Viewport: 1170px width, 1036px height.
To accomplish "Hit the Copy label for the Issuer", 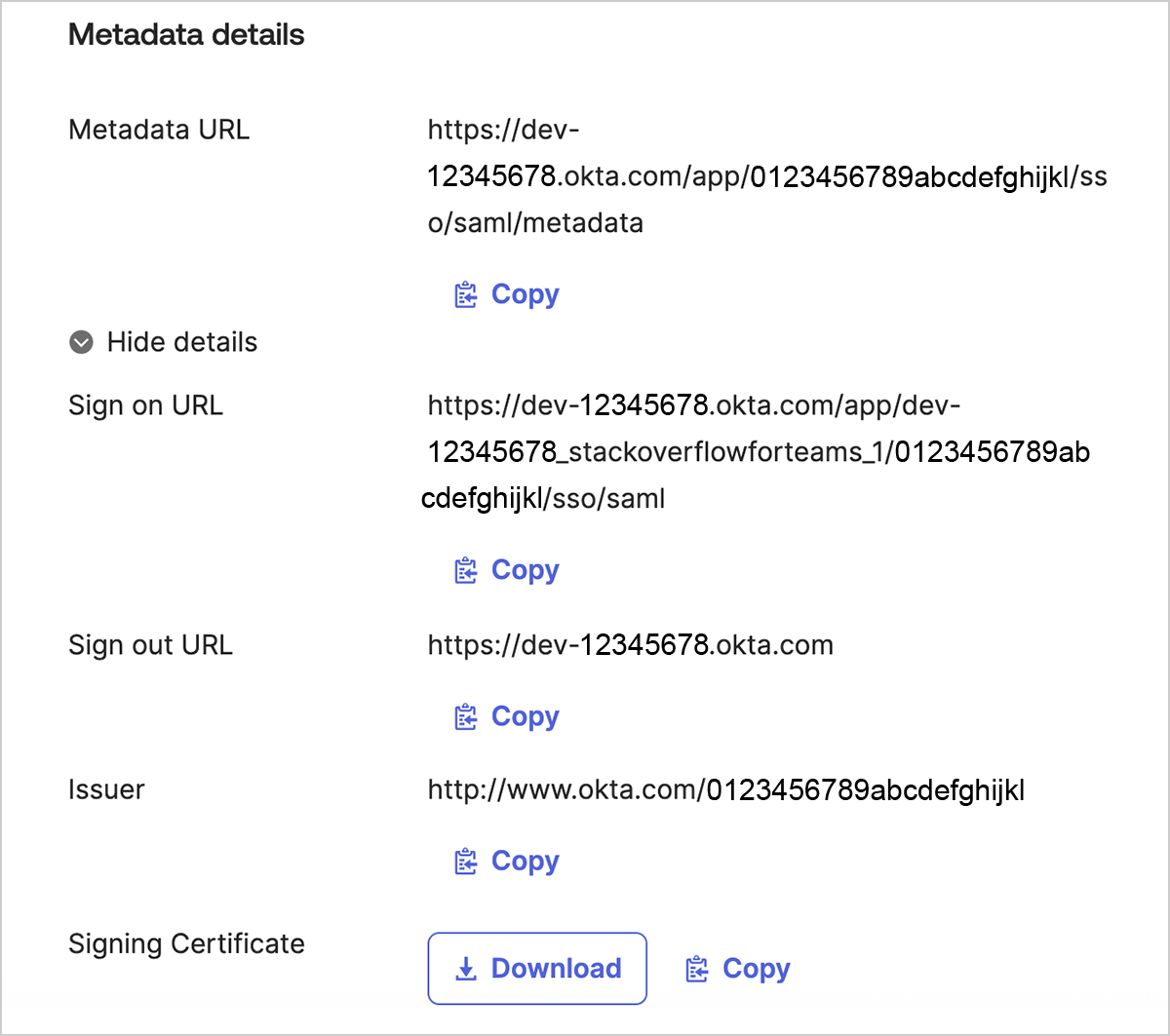I will point(525,862).
